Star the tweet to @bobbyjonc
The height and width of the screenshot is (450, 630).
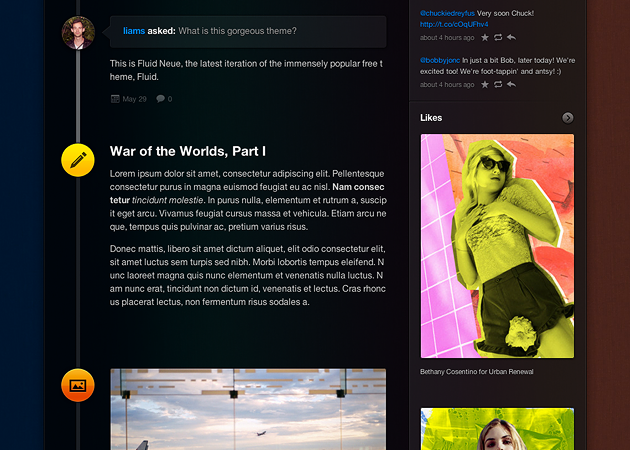485,85
